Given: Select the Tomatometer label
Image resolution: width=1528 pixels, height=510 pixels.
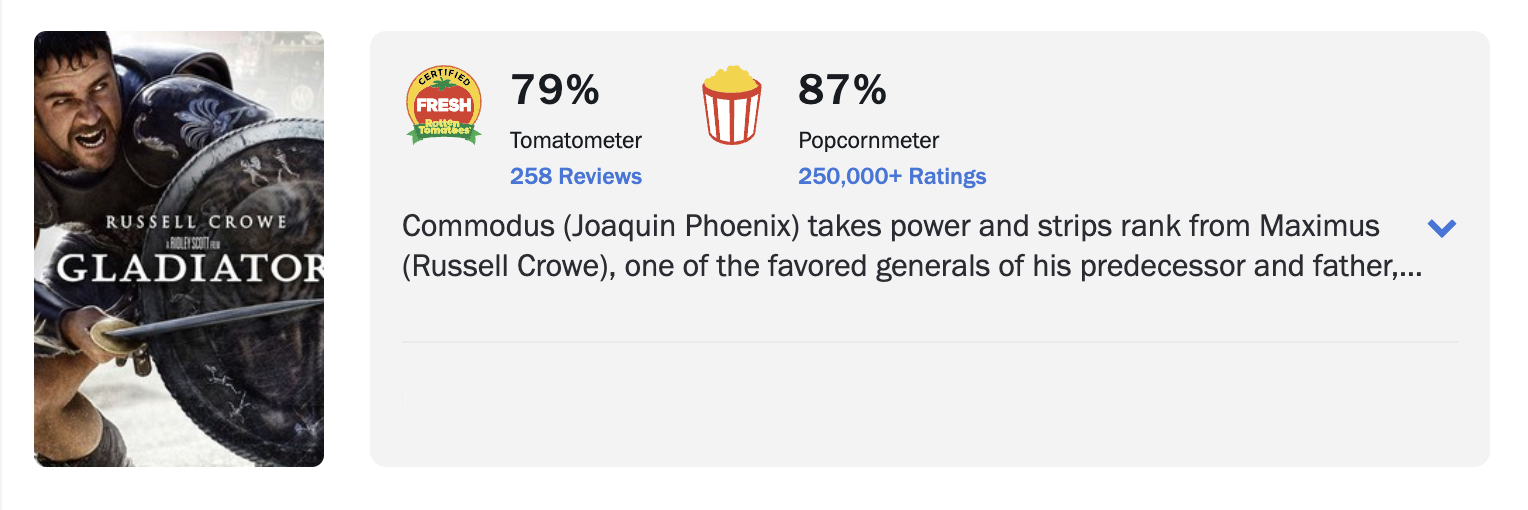Looking at the screenshot, I should pos(576,141).
